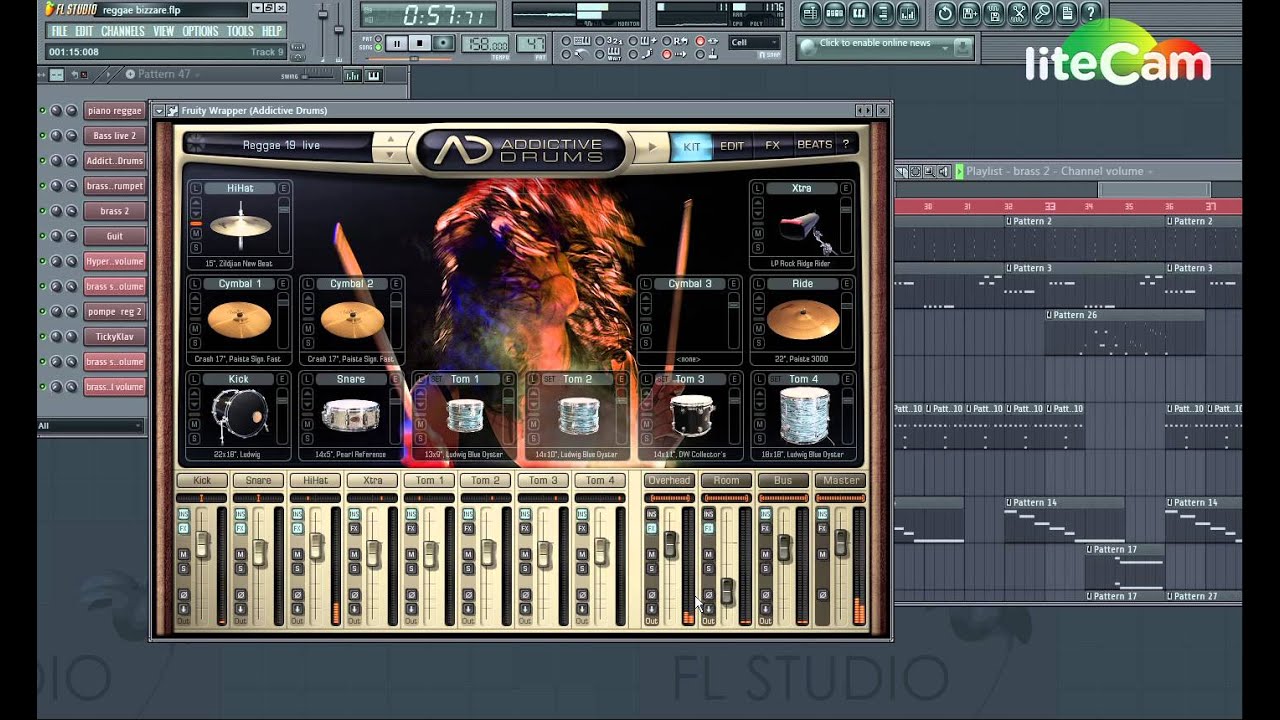Open the Cell snap dropdown
The image size is (1280, 720).
coord(754,43)
